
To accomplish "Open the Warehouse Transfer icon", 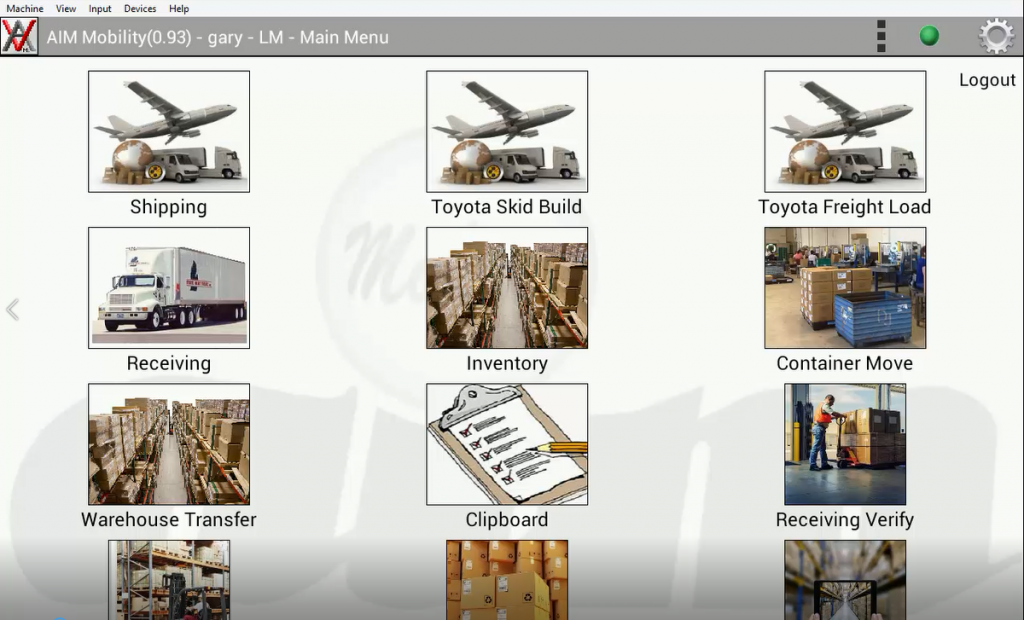I will click(x=169, y=444).
